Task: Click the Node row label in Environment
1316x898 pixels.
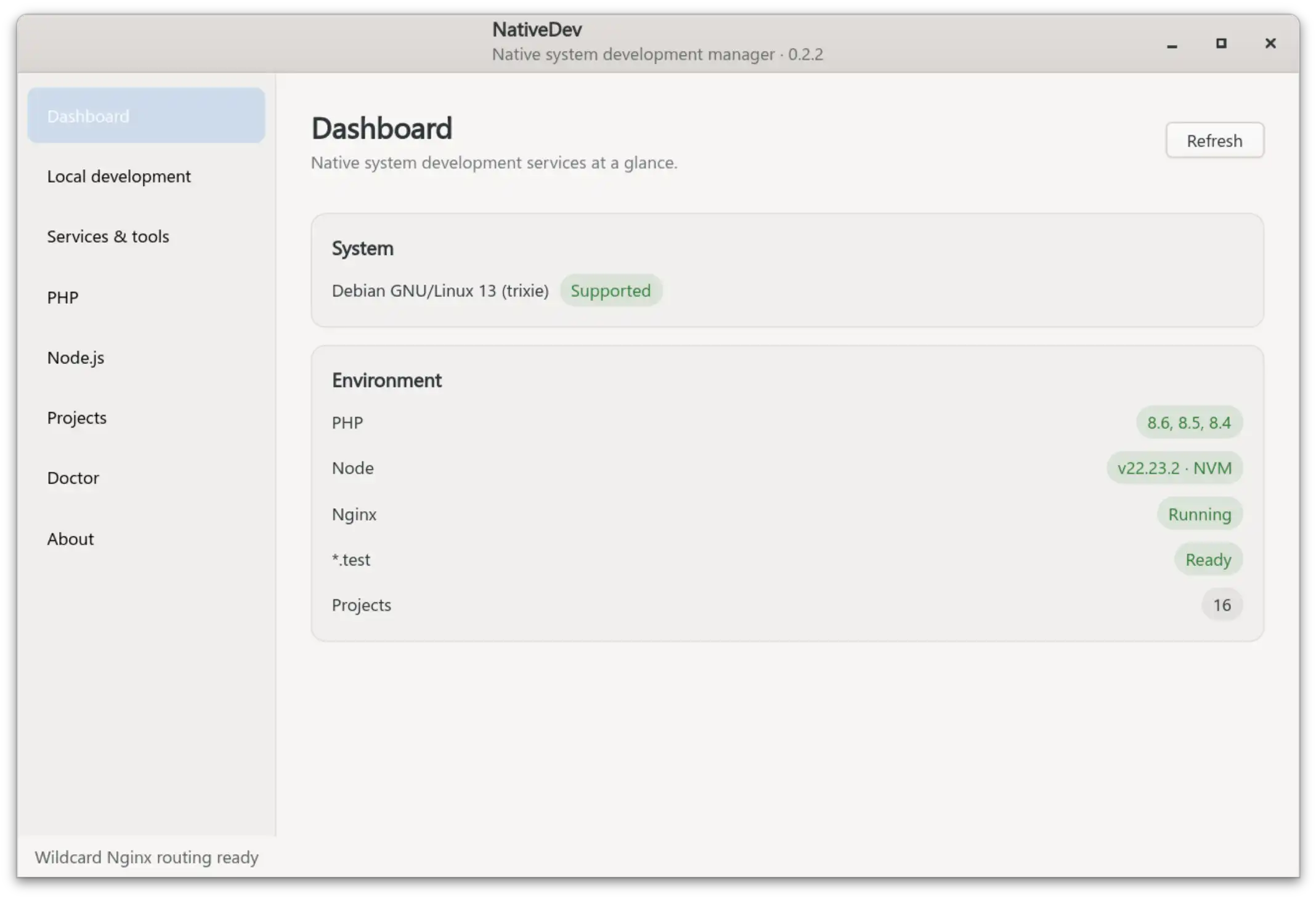Action: pyautogui.click(x=352, y=468)
